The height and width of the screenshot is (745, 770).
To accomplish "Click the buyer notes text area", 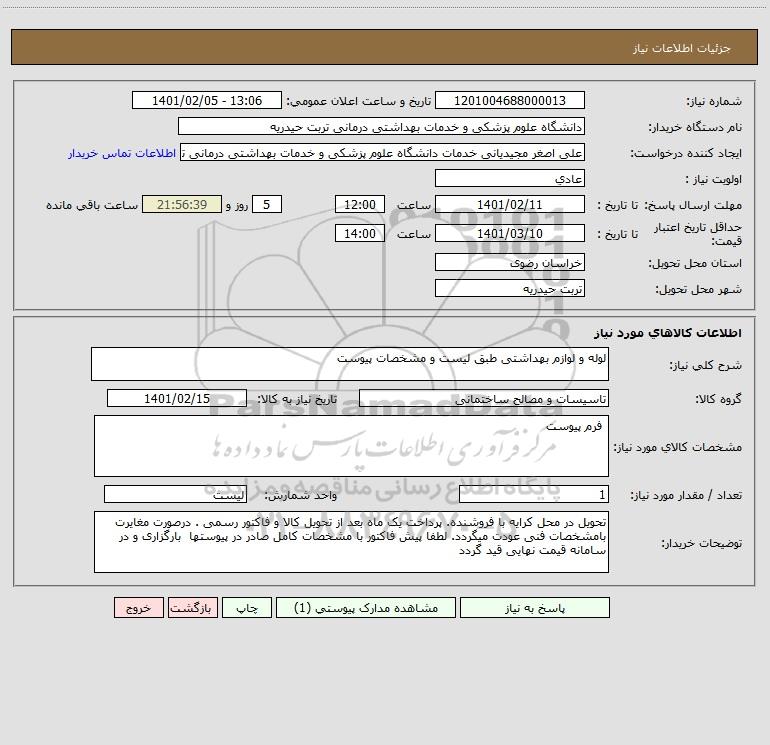I will coord(351,542).
